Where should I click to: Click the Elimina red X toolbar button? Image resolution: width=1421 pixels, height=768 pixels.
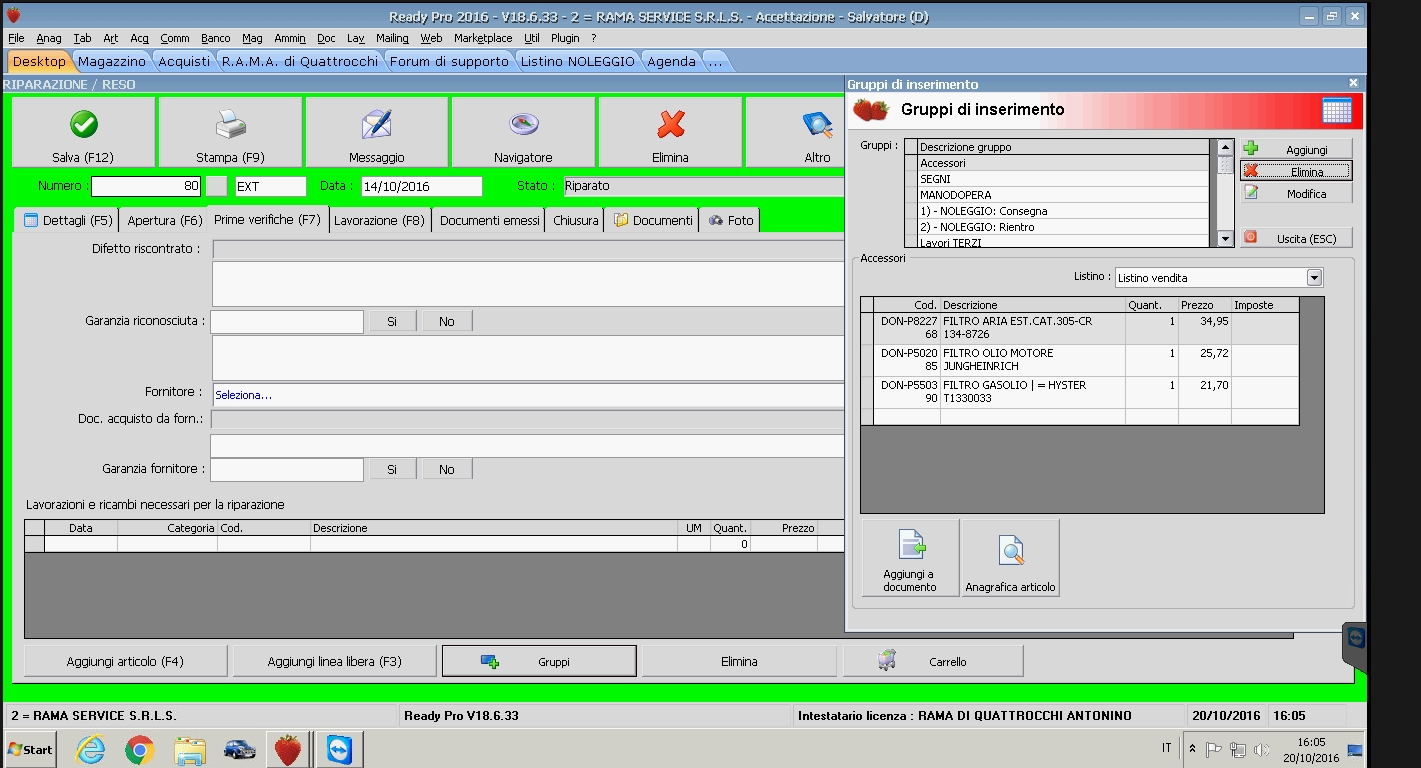tap(670, 132)
